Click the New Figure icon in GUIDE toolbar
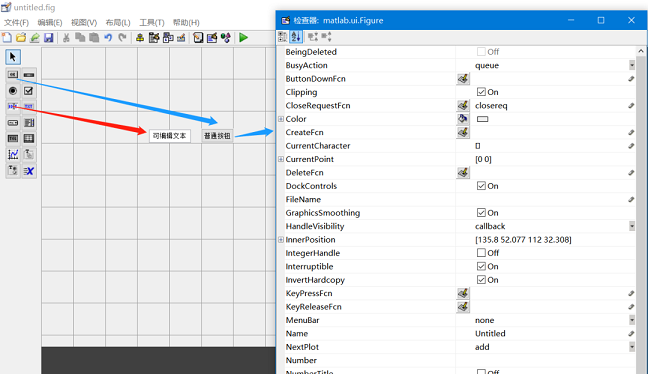The height and width of the screenshot is (374, 648). point(7,38)
